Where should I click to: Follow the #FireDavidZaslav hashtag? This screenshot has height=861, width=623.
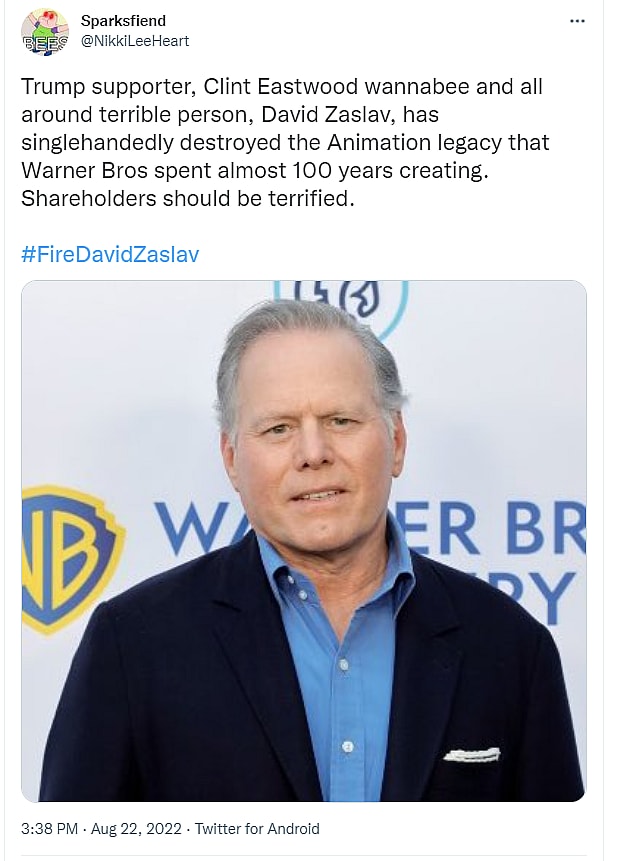tap(110, 254)
